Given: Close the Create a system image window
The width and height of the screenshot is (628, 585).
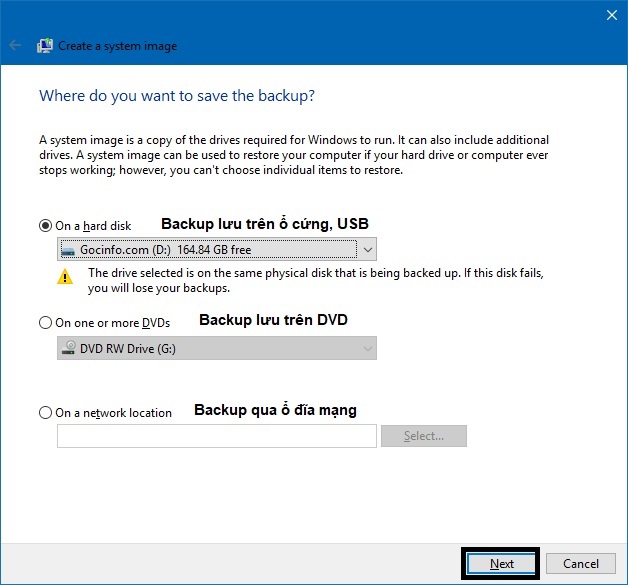Looking at the screenshot, I should (x=611, y=14).
